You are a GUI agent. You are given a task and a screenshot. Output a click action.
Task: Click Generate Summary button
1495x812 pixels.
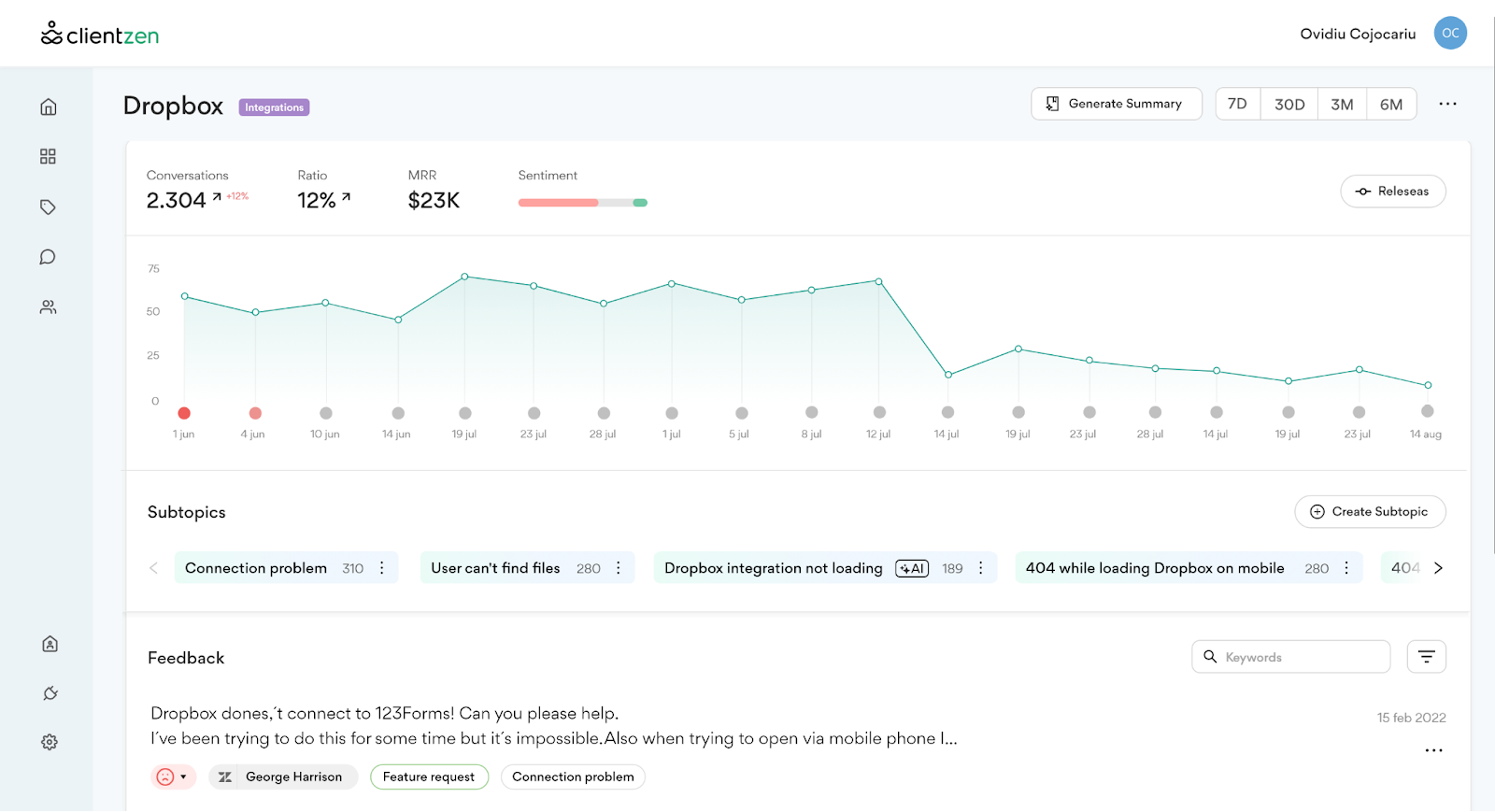click(1117, 104)
